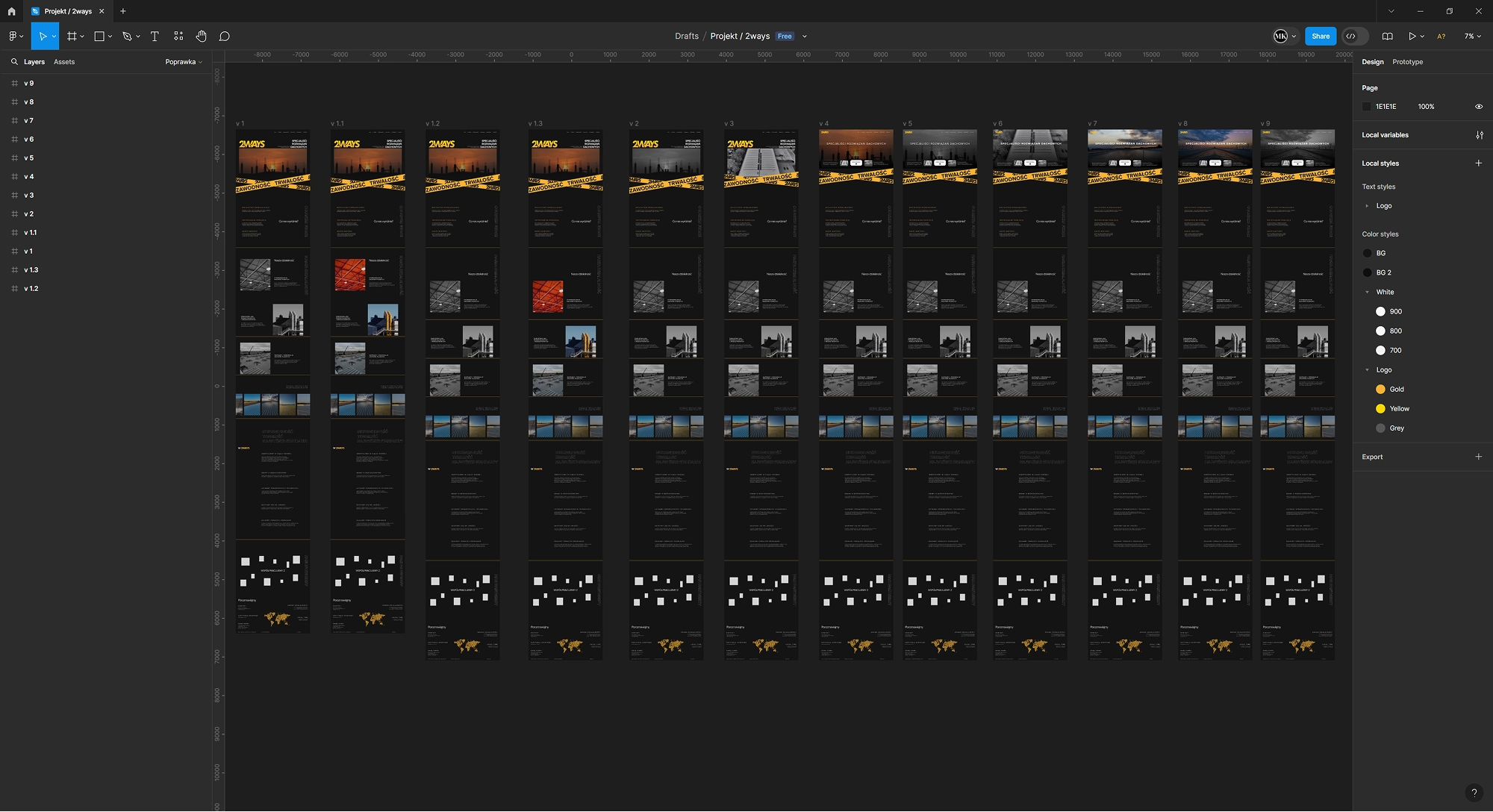This screenshot has width=1493, height=812.
Task: Select the Hand tool
Action: pyautogui.click(x=201, y=36)
